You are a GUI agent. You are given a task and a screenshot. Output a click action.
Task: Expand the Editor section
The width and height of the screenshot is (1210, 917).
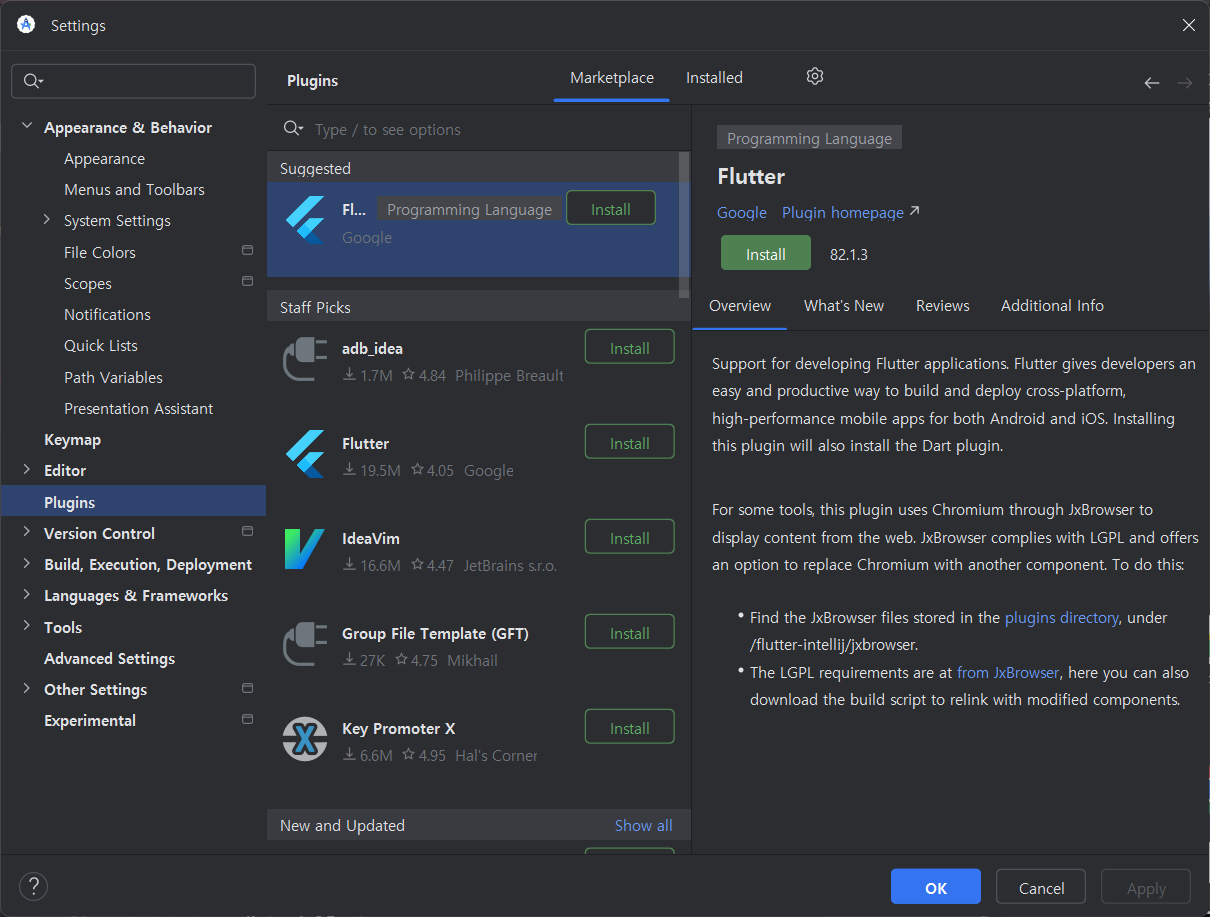tap(26, 470)
